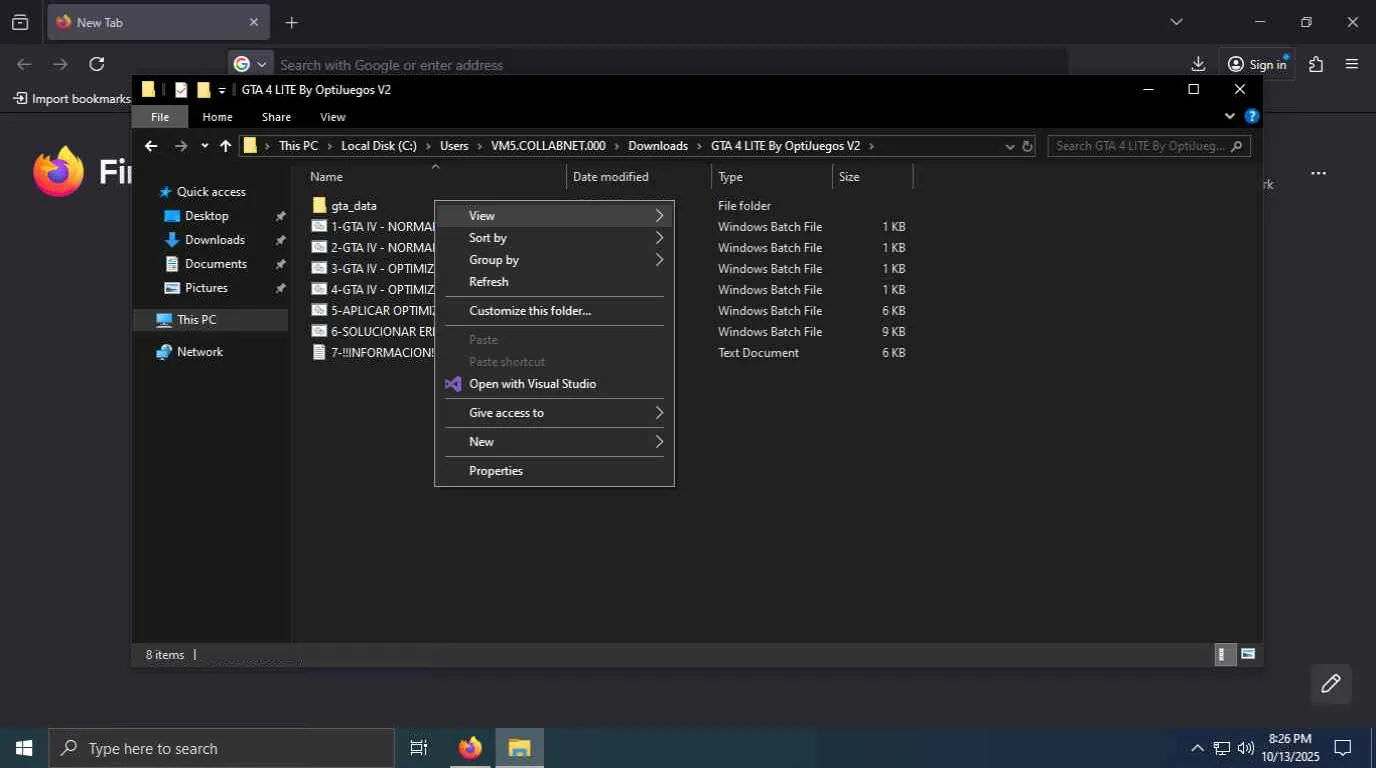Reload the page in Firefox
Screen dimensions: 1376x768
96,64
